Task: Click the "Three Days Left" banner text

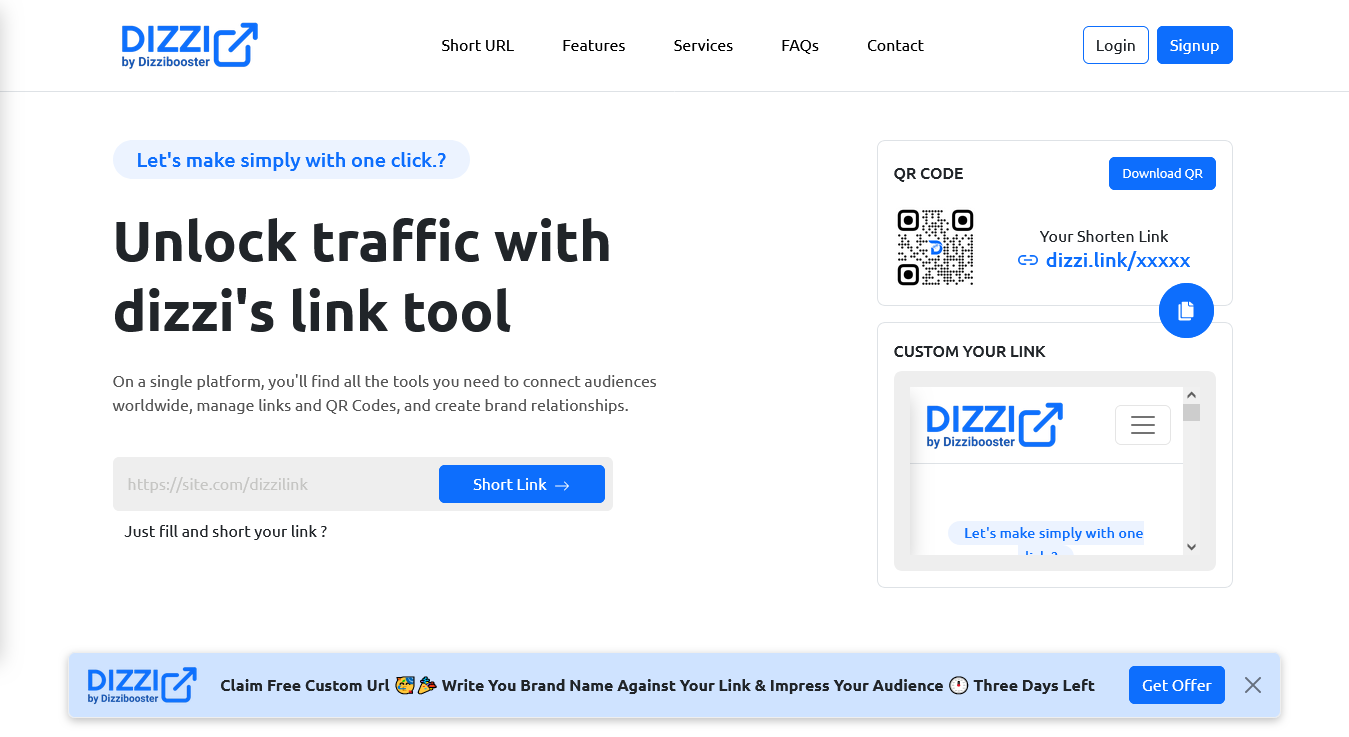Action: pyautogui.click(x=1034, y=685)
